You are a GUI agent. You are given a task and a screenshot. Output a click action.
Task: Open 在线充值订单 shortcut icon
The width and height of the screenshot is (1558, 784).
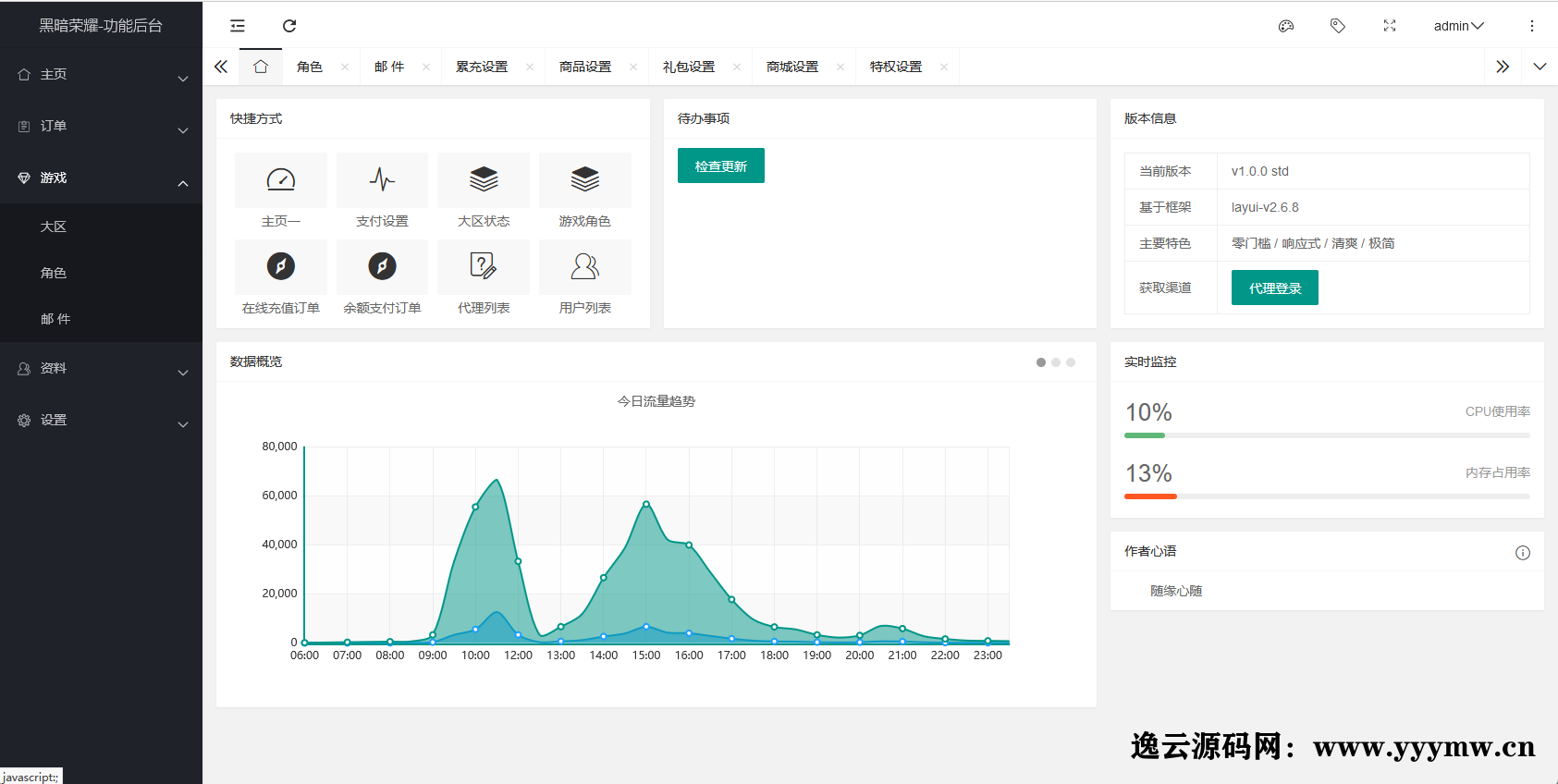[281, 266]
